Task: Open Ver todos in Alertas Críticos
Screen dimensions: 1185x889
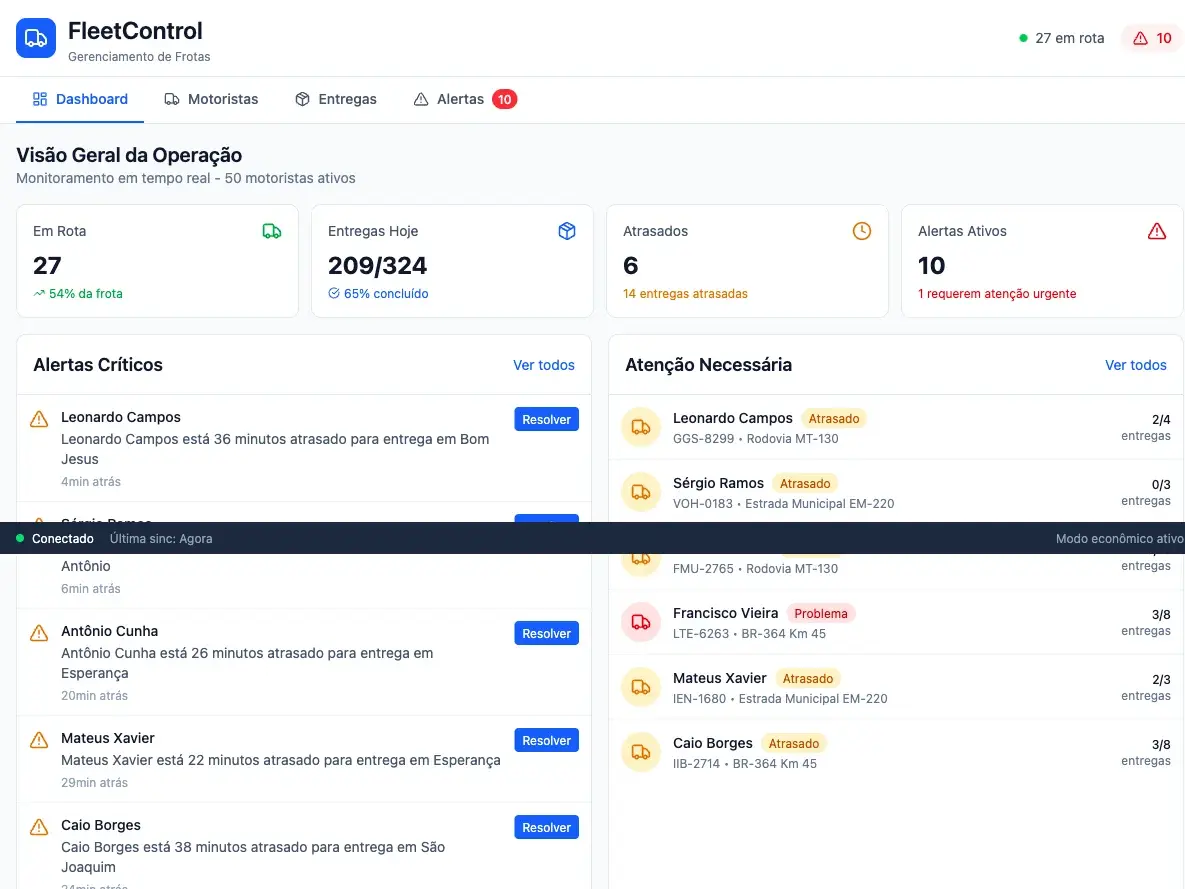Action: 543,365
